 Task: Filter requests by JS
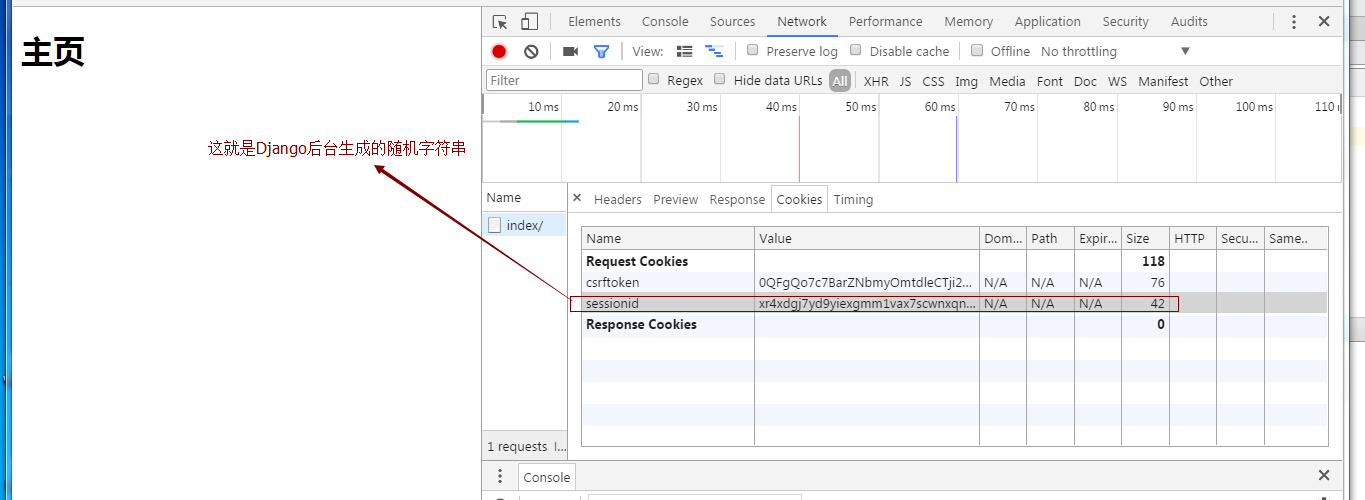coord(905,82)
